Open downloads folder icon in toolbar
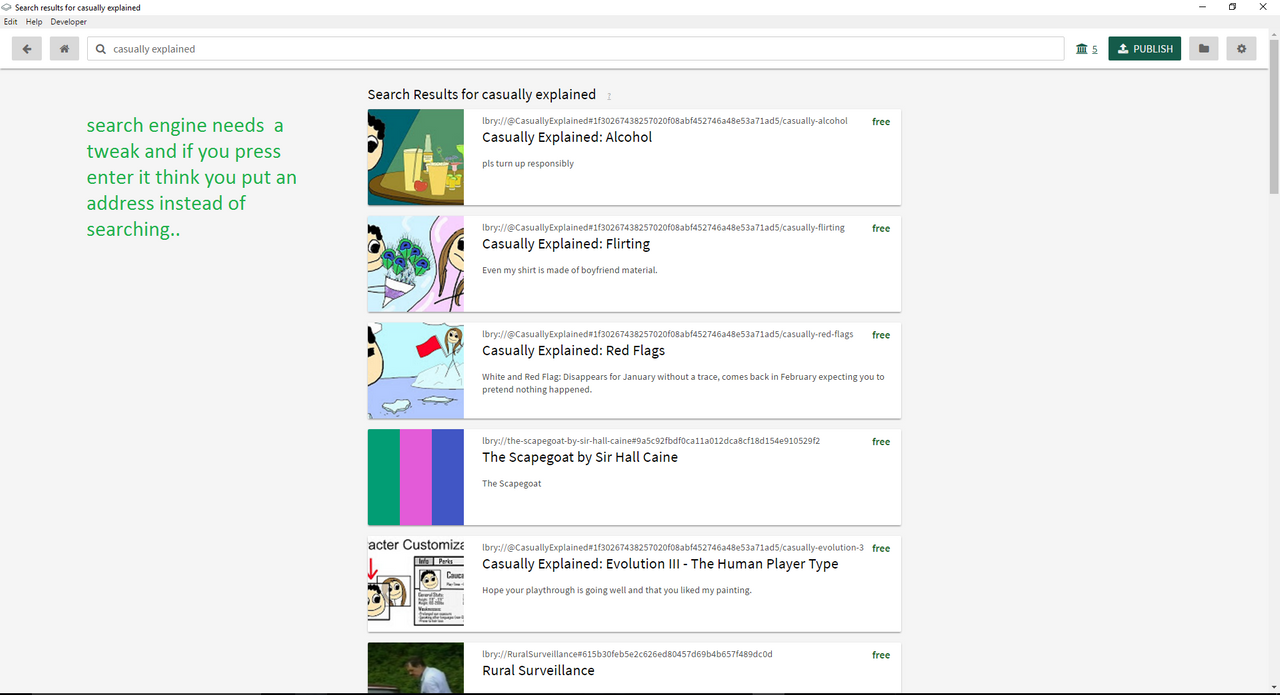The image size is (1280, 695). tap(1204, 48)
